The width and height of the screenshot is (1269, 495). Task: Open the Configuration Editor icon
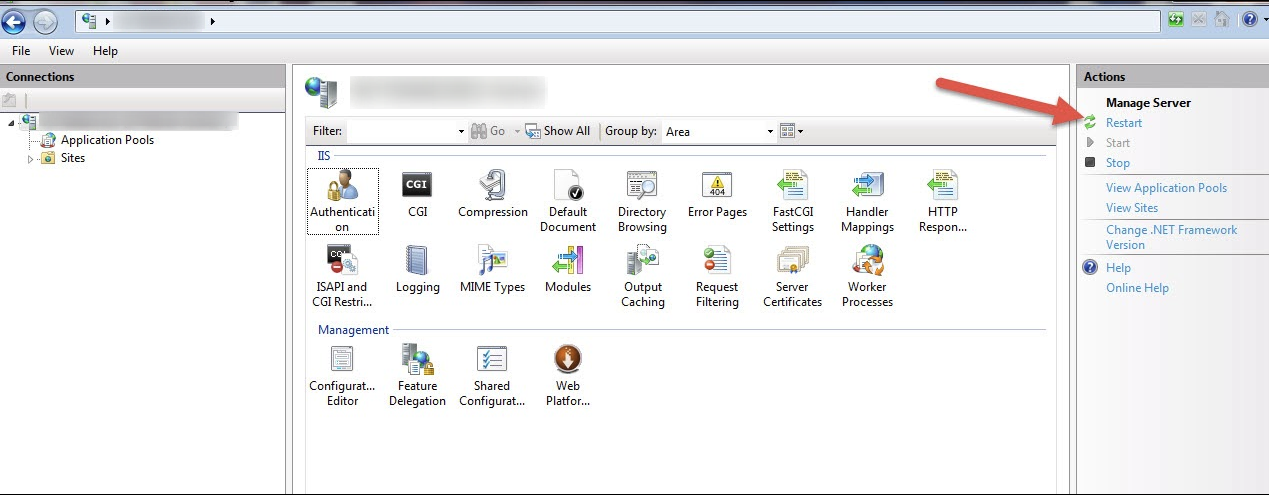(342, 360)
